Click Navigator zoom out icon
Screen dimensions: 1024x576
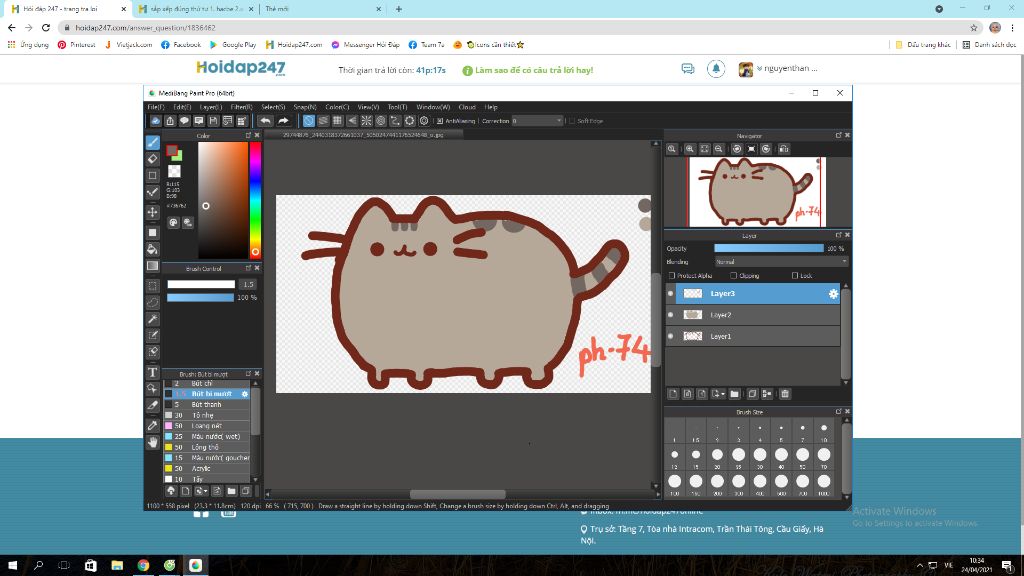pos(718,149)
